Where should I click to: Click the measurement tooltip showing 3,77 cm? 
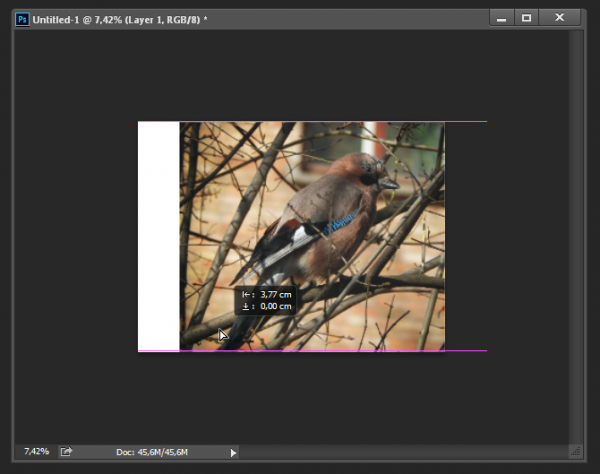coord(266,300)
